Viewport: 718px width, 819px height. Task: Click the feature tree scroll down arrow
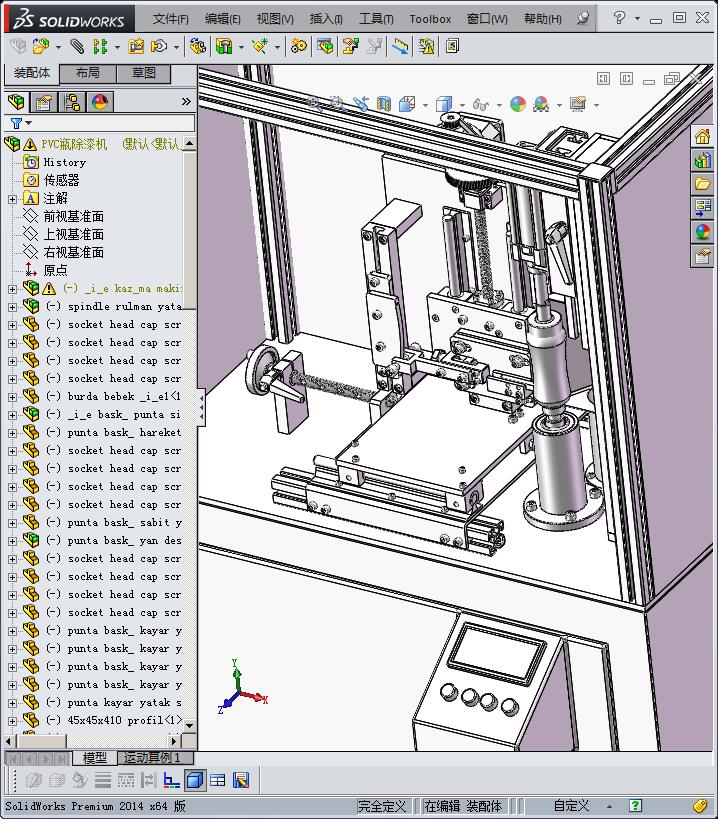189,726
